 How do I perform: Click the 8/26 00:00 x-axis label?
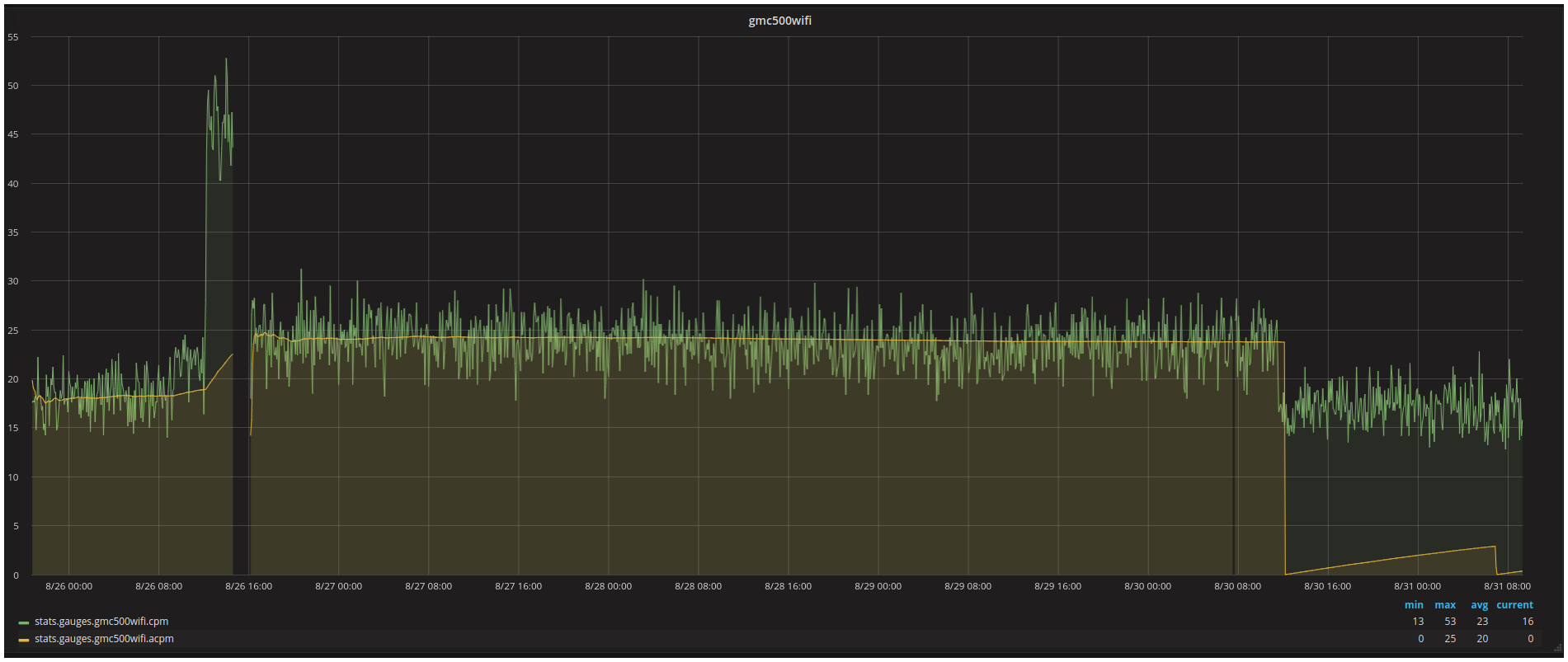[69, 586]
